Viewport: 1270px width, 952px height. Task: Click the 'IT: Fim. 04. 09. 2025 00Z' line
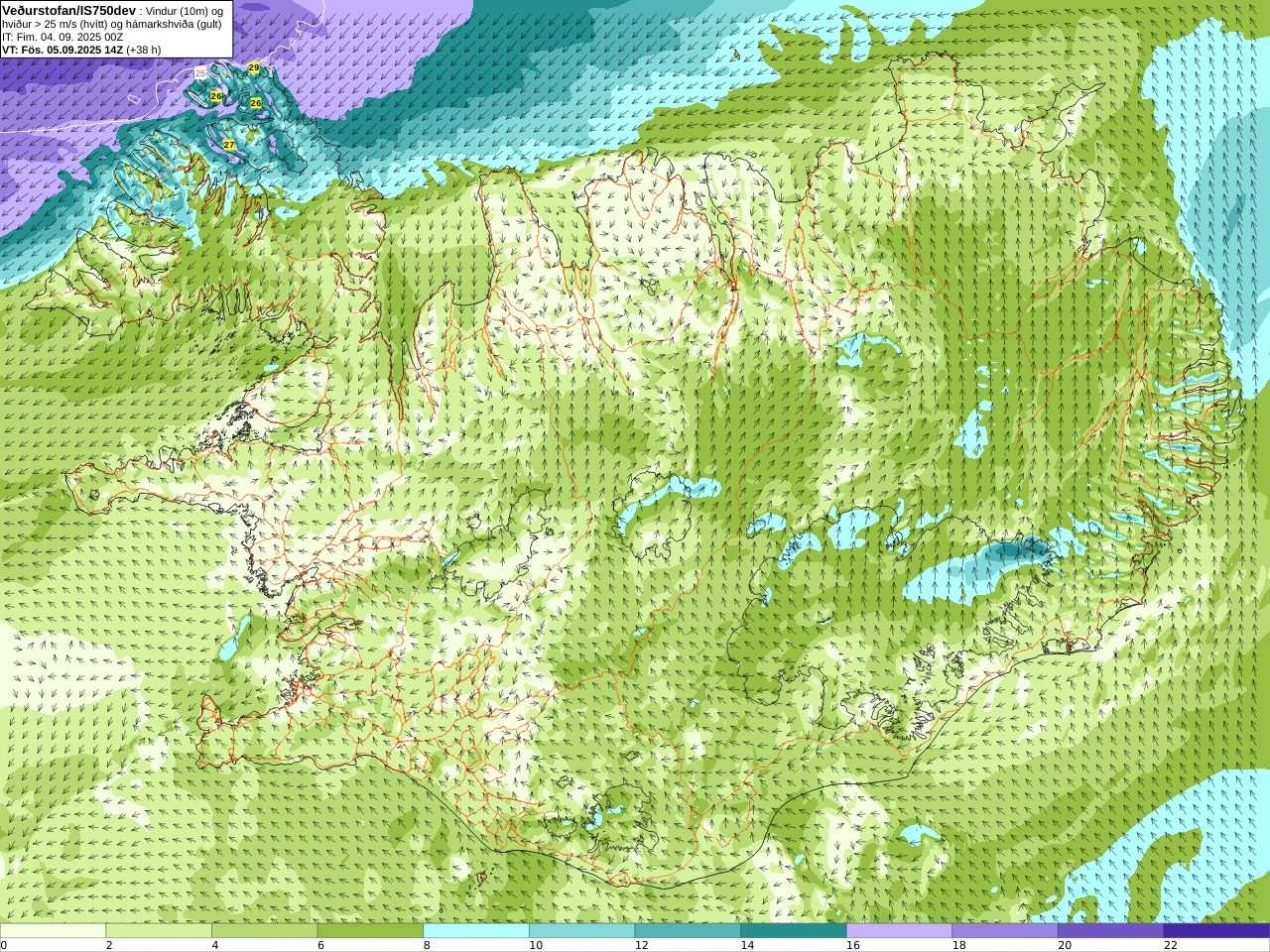click(x=63, y=37)
